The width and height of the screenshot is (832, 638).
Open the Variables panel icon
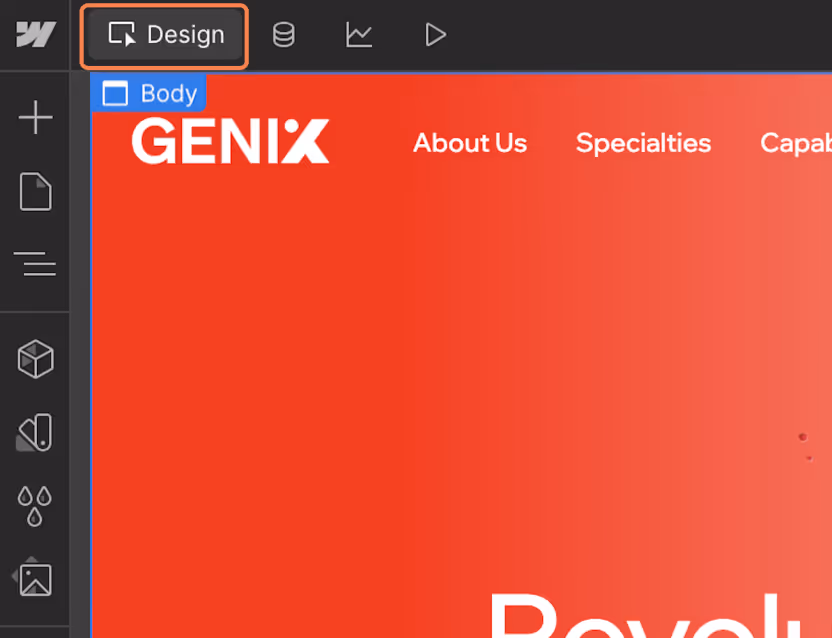tap(34, 433)
